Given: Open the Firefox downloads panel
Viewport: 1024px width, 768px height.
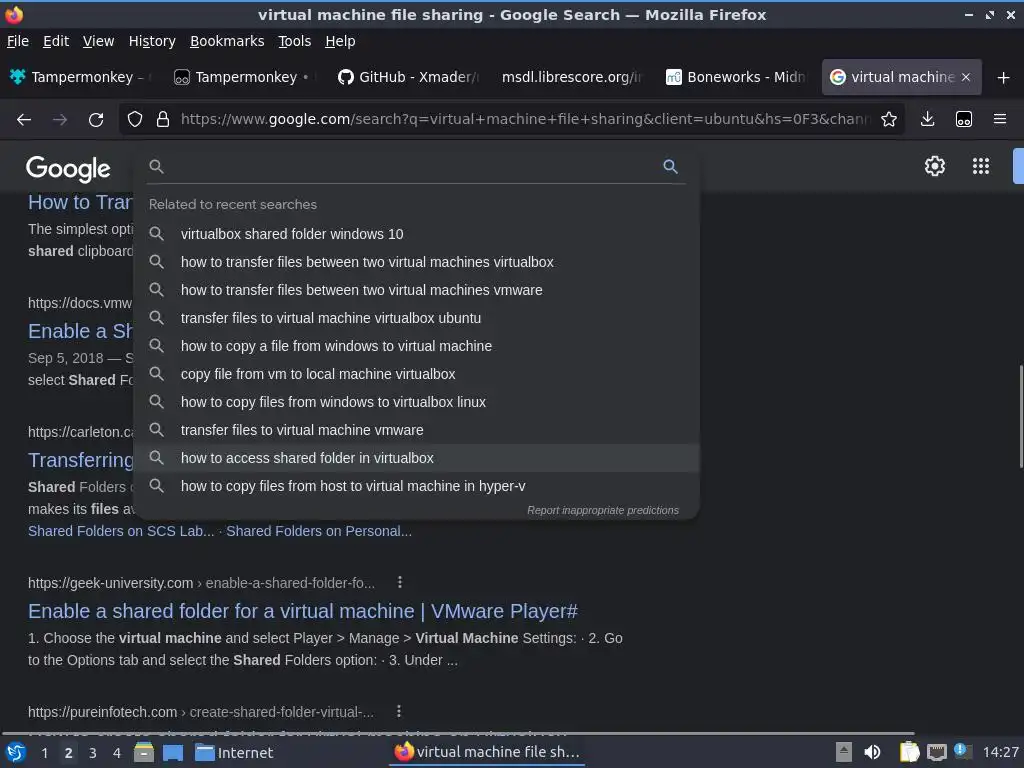Looking at the screenshot, I should tap(927, 120).
